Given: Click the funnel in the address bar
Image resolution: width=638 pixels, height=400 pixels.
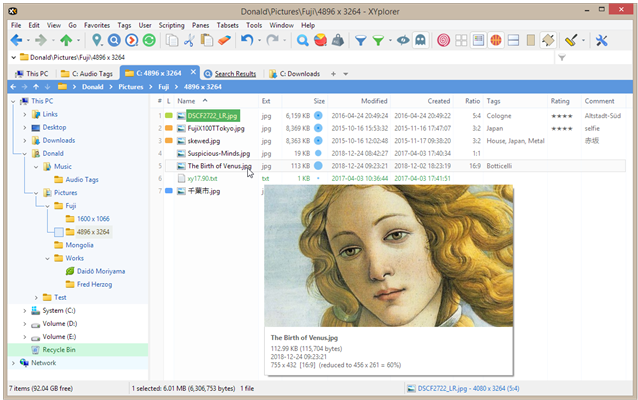Looking at the screenshot, I should click(x=562, y=57).
